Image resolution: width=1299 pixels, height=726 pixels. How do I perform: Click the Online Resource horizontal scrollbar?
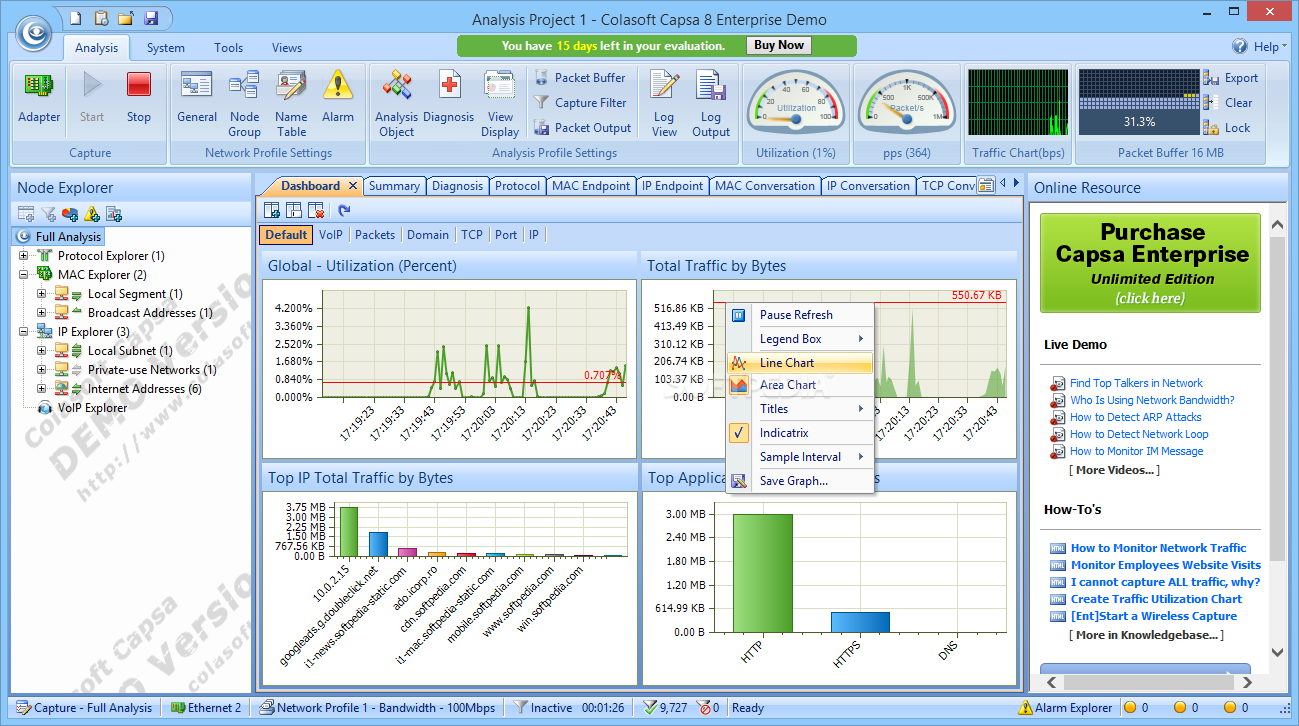(1147, 683)
